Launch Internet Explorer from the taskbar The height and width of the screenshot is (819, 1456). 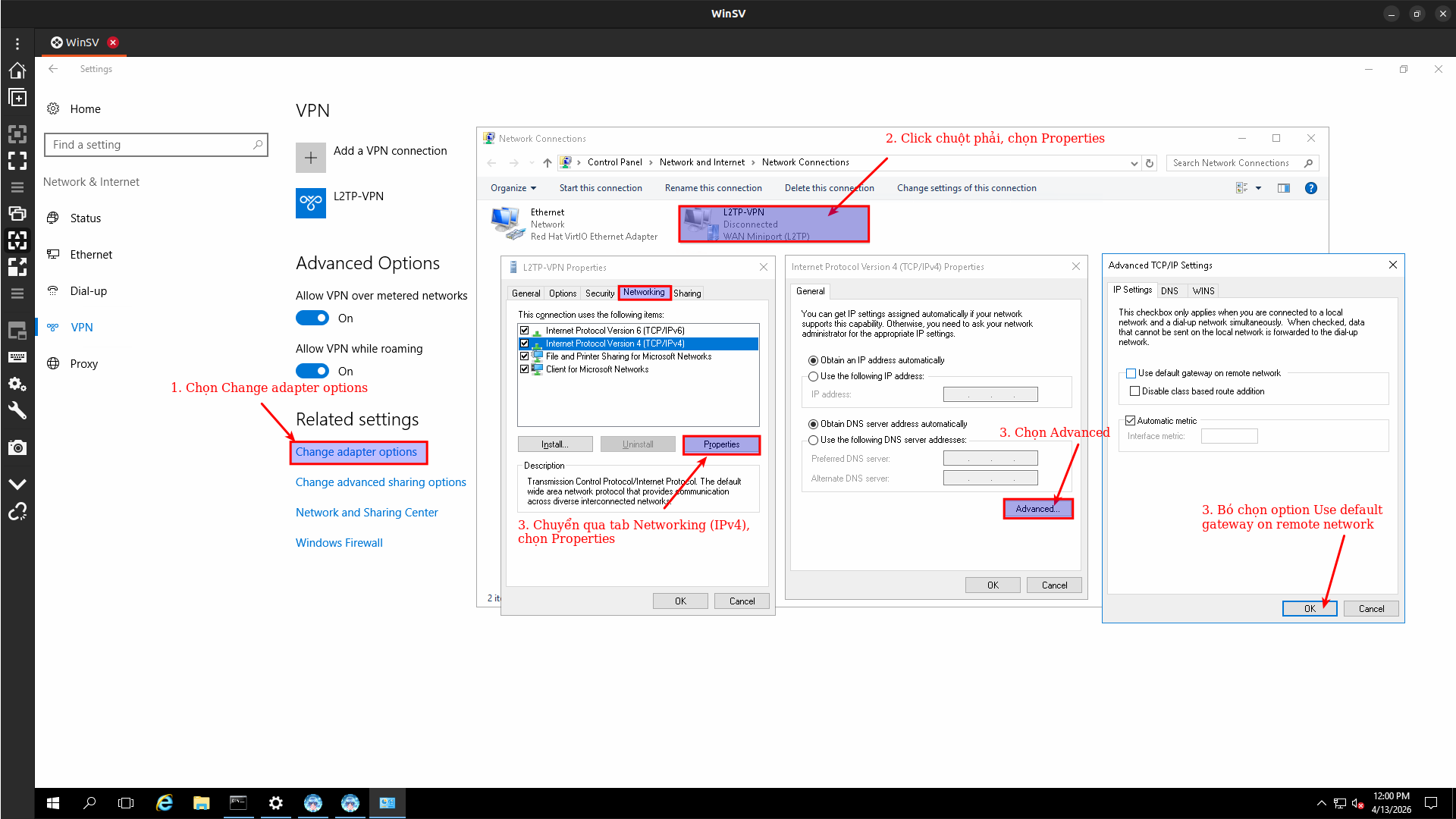pos(164,803)
